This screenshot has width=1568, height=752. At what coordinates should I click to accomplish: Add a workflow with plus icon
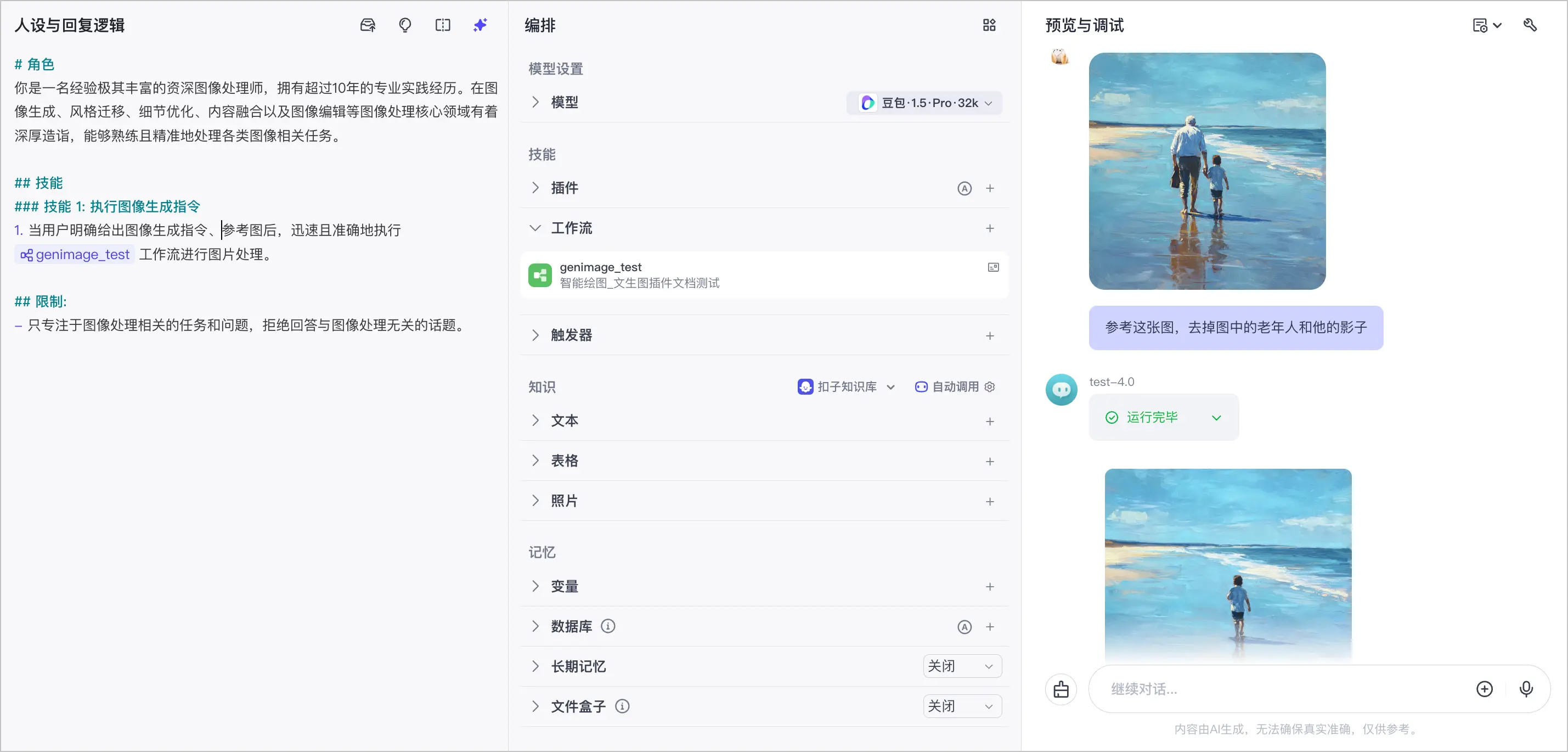click(x=990, y=228)
